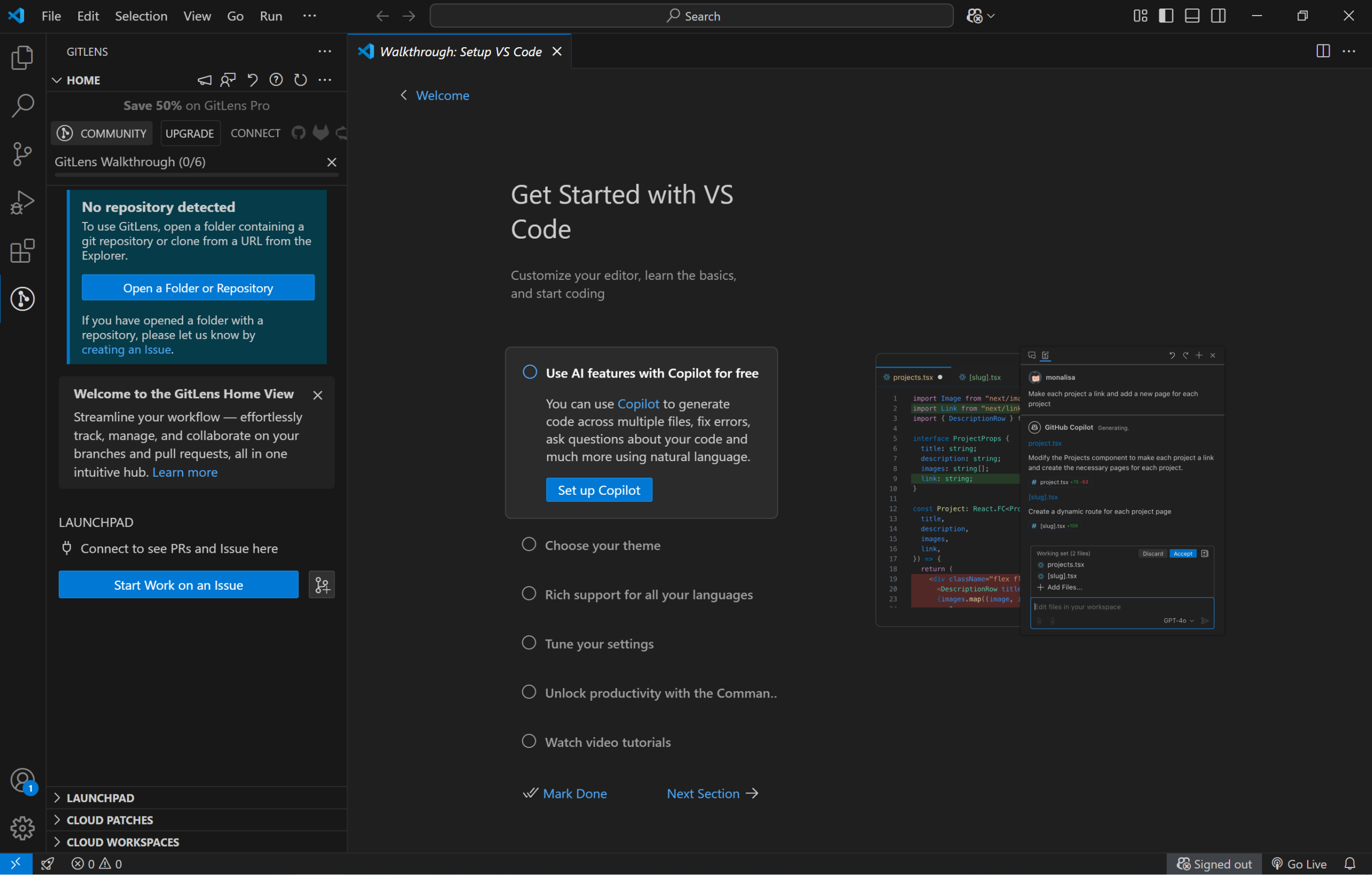Image resolution: width=1372 pixels, height=875 pixels.
Task: Select the Walkthrough: Setup VS Code tab
Action: point(459,51)
